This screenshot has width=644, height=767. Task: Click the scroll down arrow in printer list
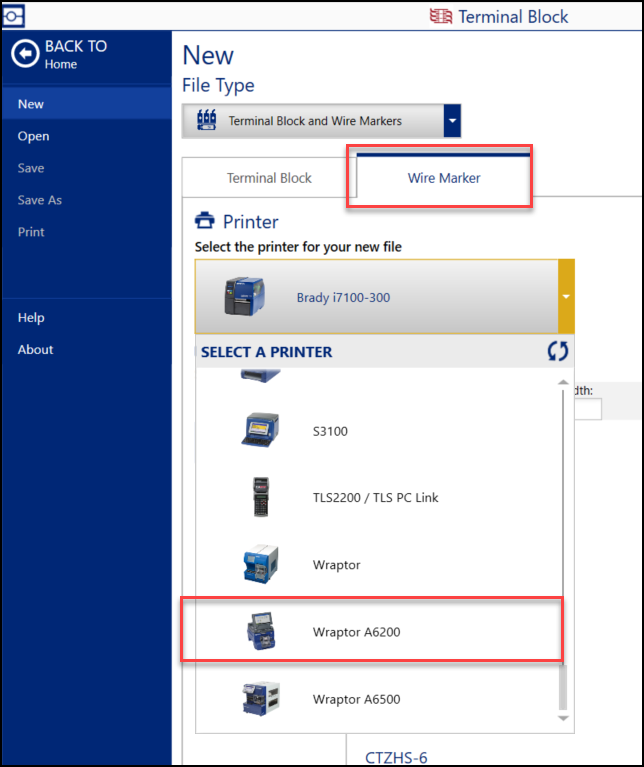click(x=563, y=718)
